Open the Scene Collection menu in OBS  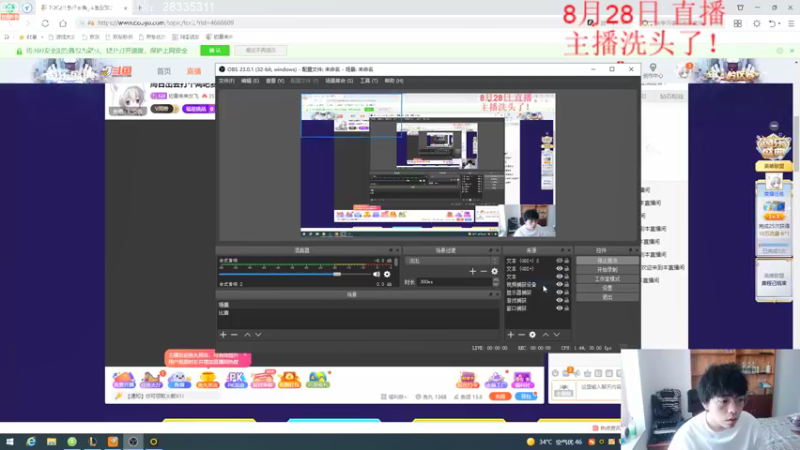pos(339,81)
